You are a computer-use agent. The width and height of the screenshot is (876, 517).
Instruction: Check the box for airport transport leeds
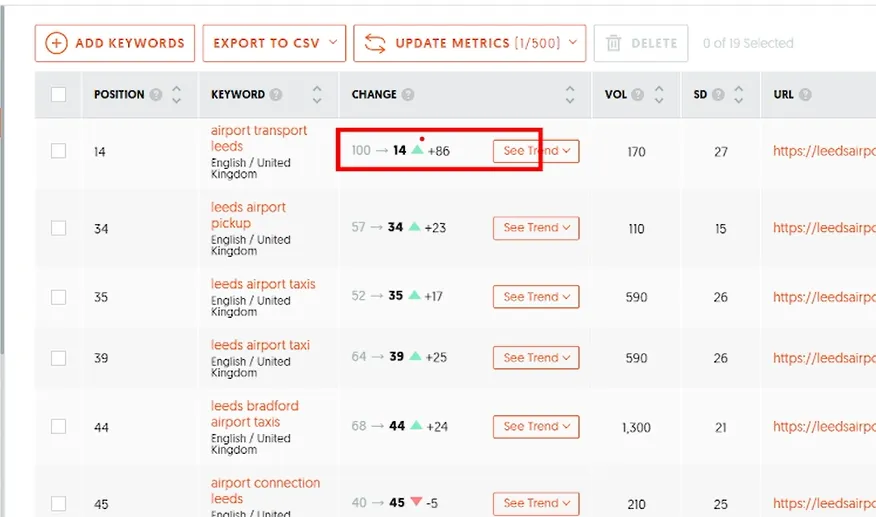pos(58,151)
